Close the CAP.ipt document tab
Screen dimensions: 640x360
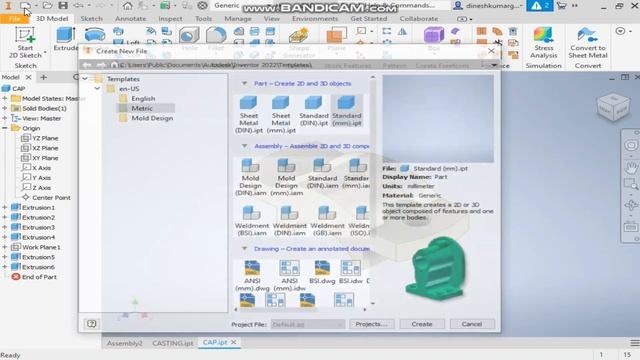click(x=233, y=342)
